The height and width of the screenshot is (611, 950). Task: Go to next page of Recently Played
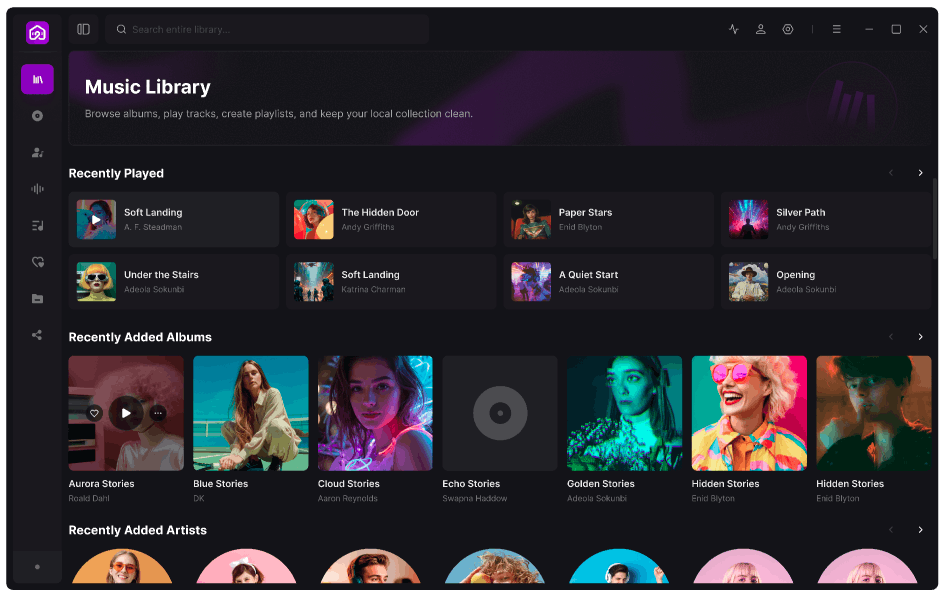pyautogui.click(x=920, y=173)
